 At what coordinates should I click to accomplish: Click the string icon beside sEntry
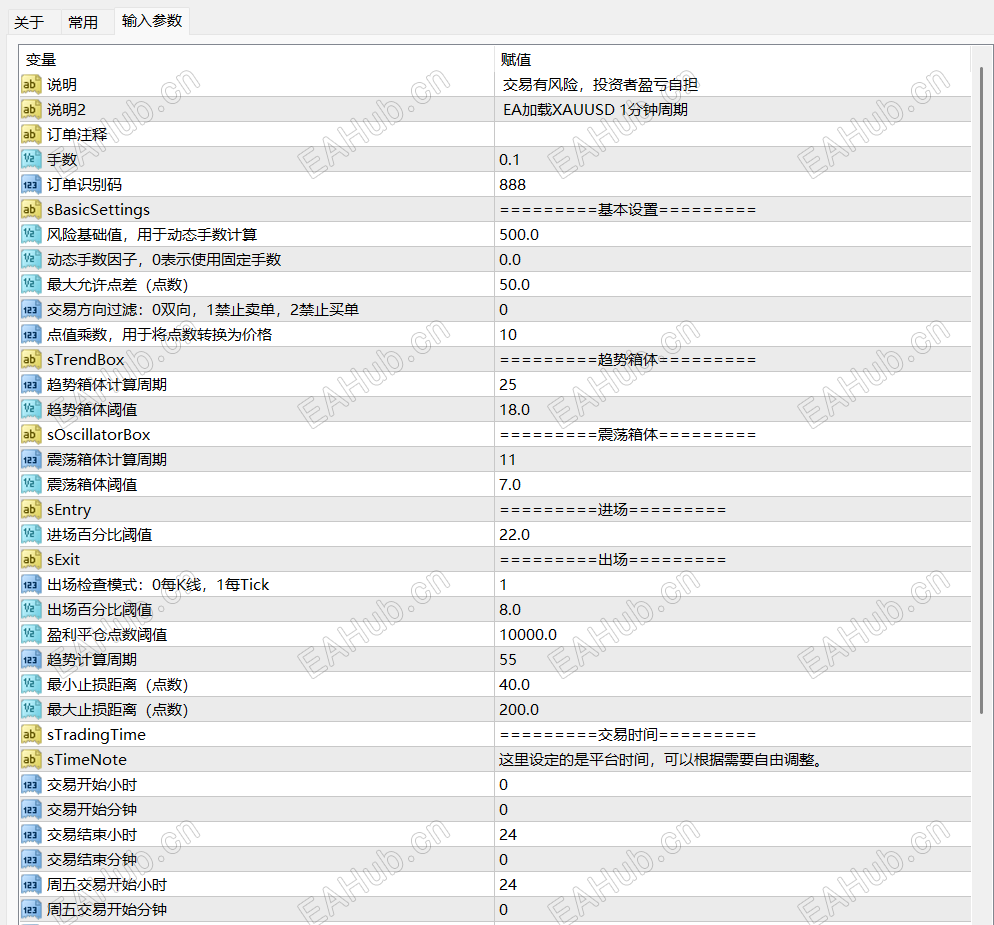(x=30, y=510)
